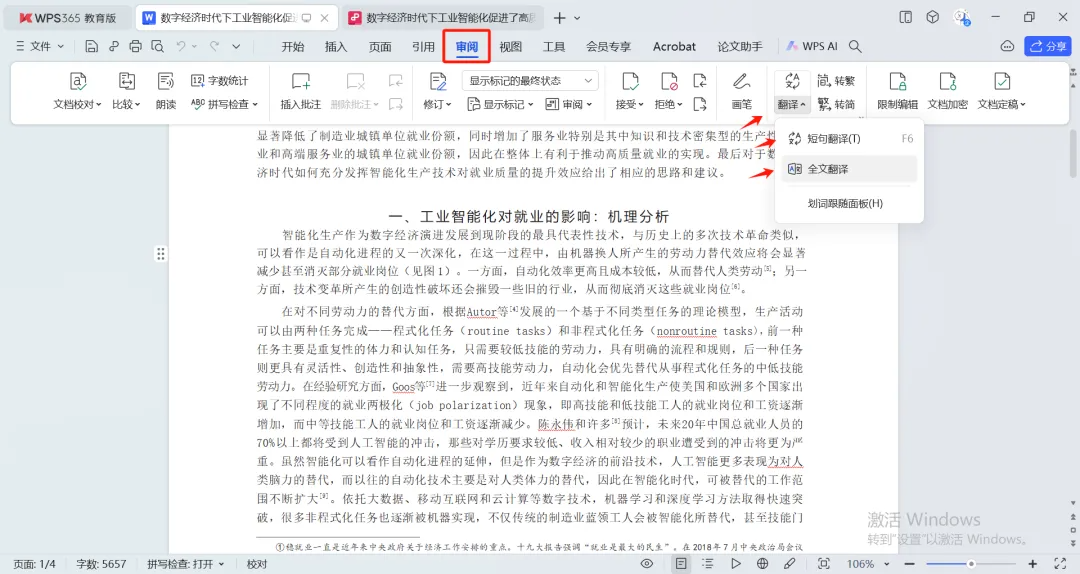Click the 限制编辑 restrict editing icon
This screenshot has width=1080, height=574.
[897, 90]
